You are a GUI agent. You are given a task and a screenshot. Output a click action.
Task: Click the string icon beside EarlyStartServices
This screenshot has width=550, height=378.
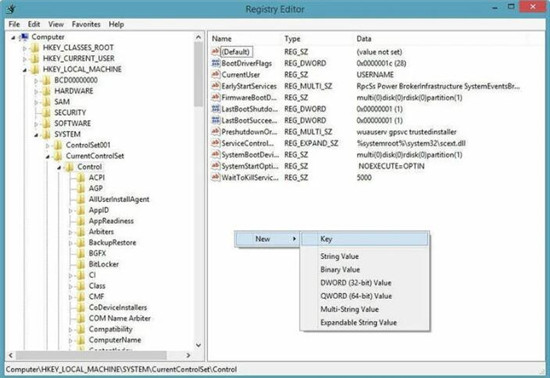tap(216, 86)
